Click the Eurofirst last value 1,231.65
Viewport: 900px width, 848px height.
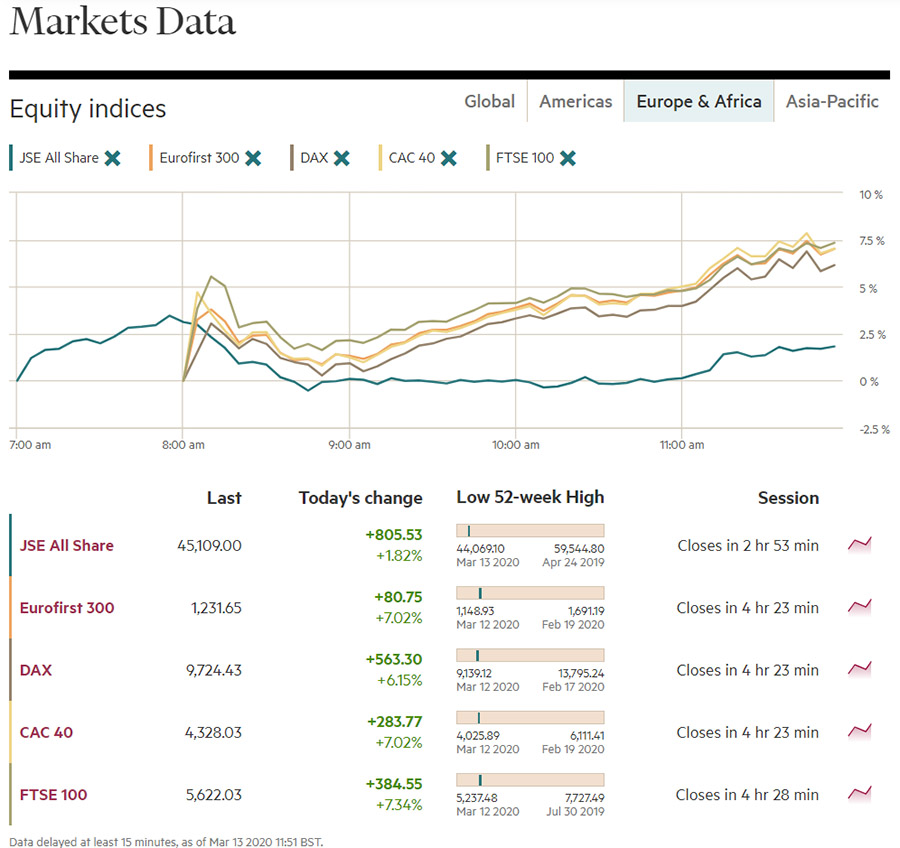pos(216,607)
